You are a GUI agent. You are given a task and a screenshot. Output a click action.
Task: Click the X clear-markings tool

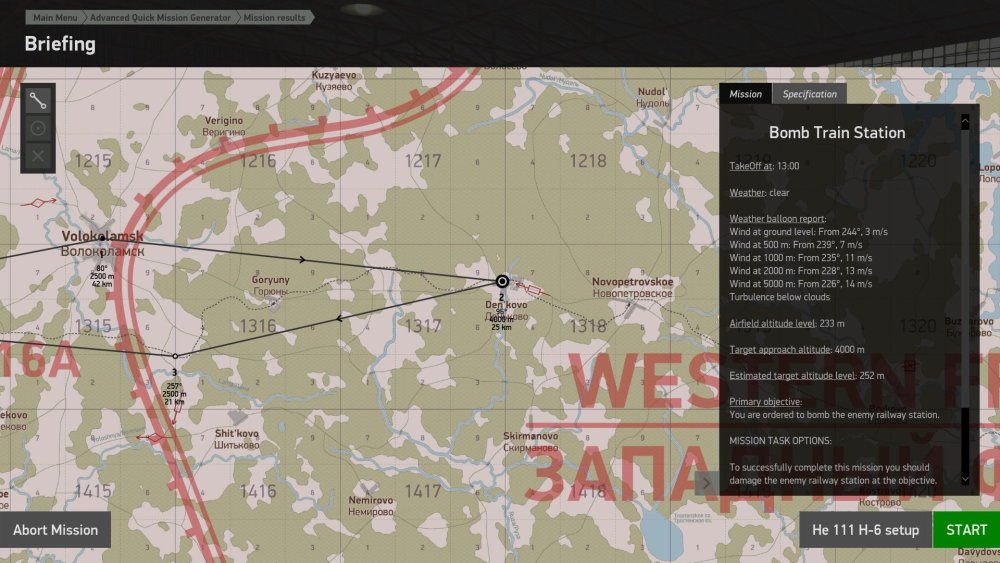click(x=38, y=156)
